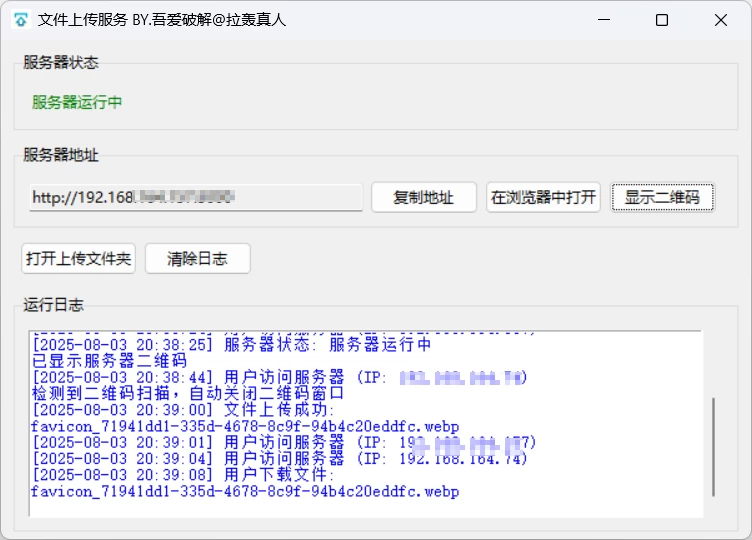The image size is (752, 540).
Task: Click log entry 20:39:00 文件上传成功
Action: (x=183, y=410)
